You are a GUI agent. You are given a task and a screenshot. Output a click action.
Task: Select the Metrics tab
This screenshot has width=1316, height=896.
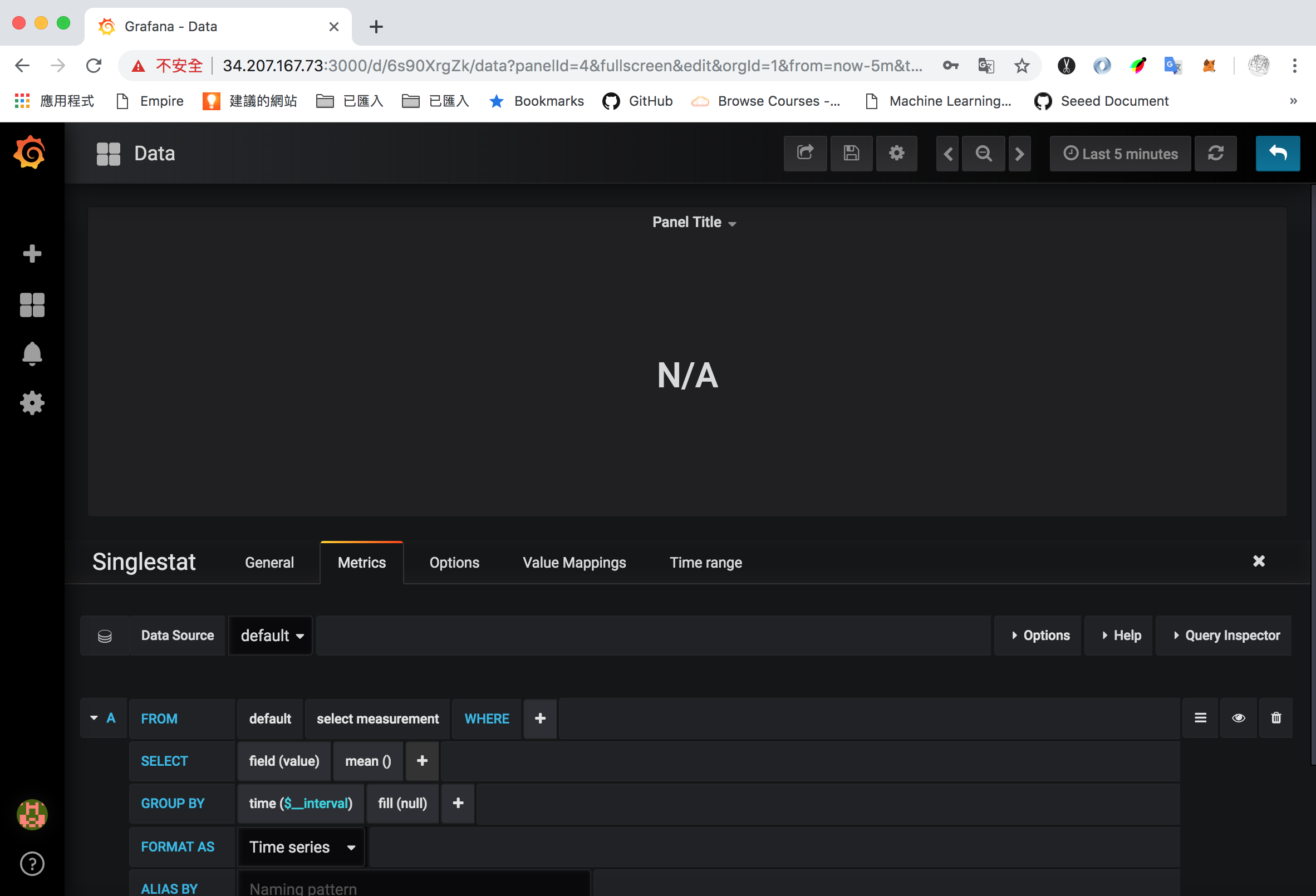(x=362, y=563)
